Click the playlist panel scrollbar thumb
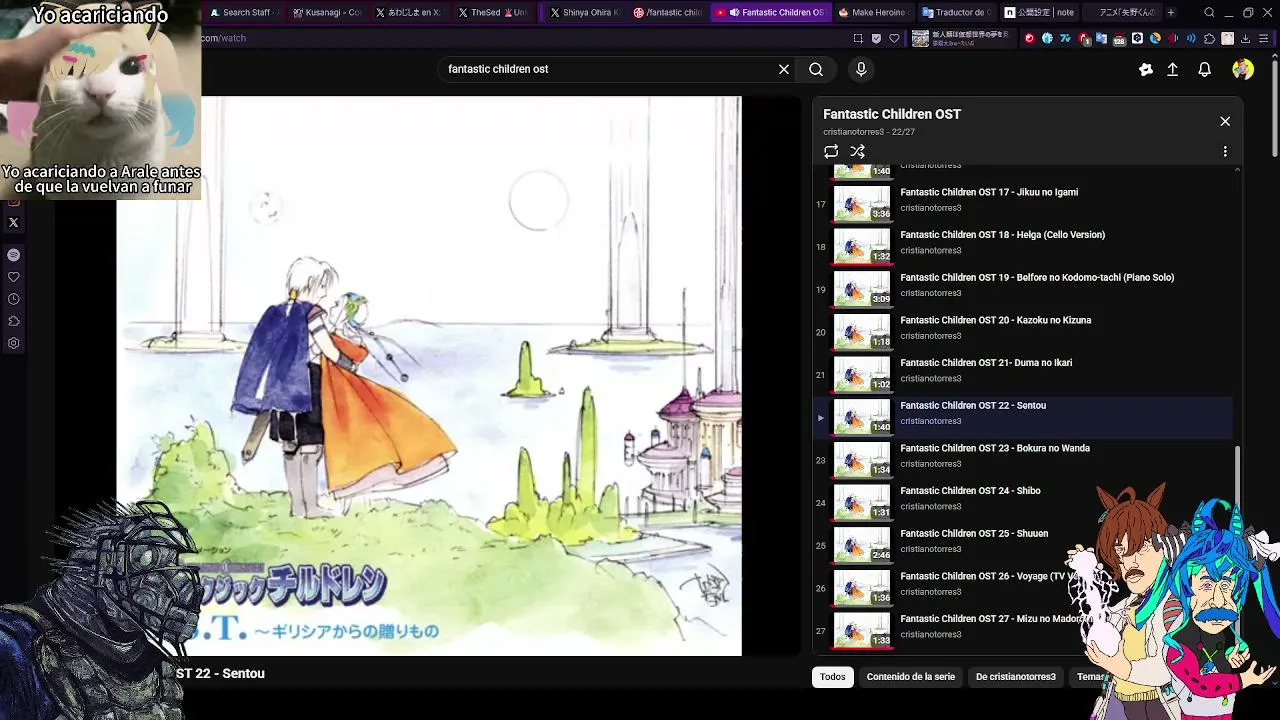This screenshot has width=1280, height=720. pyautogui.click(x=1238, y=476)
